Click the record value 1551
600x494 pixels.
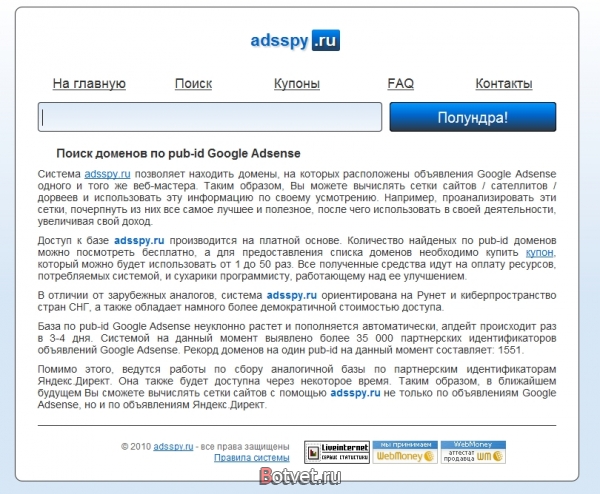coord(510,350)
